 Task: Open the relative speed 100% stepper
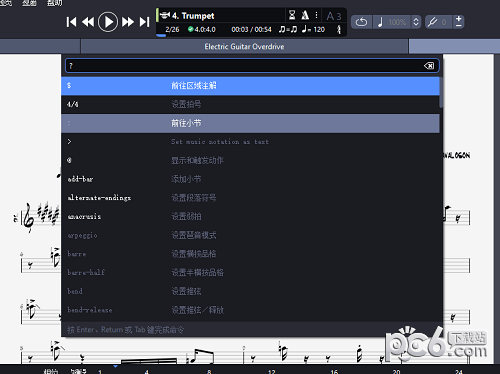(x=416, y=22)
